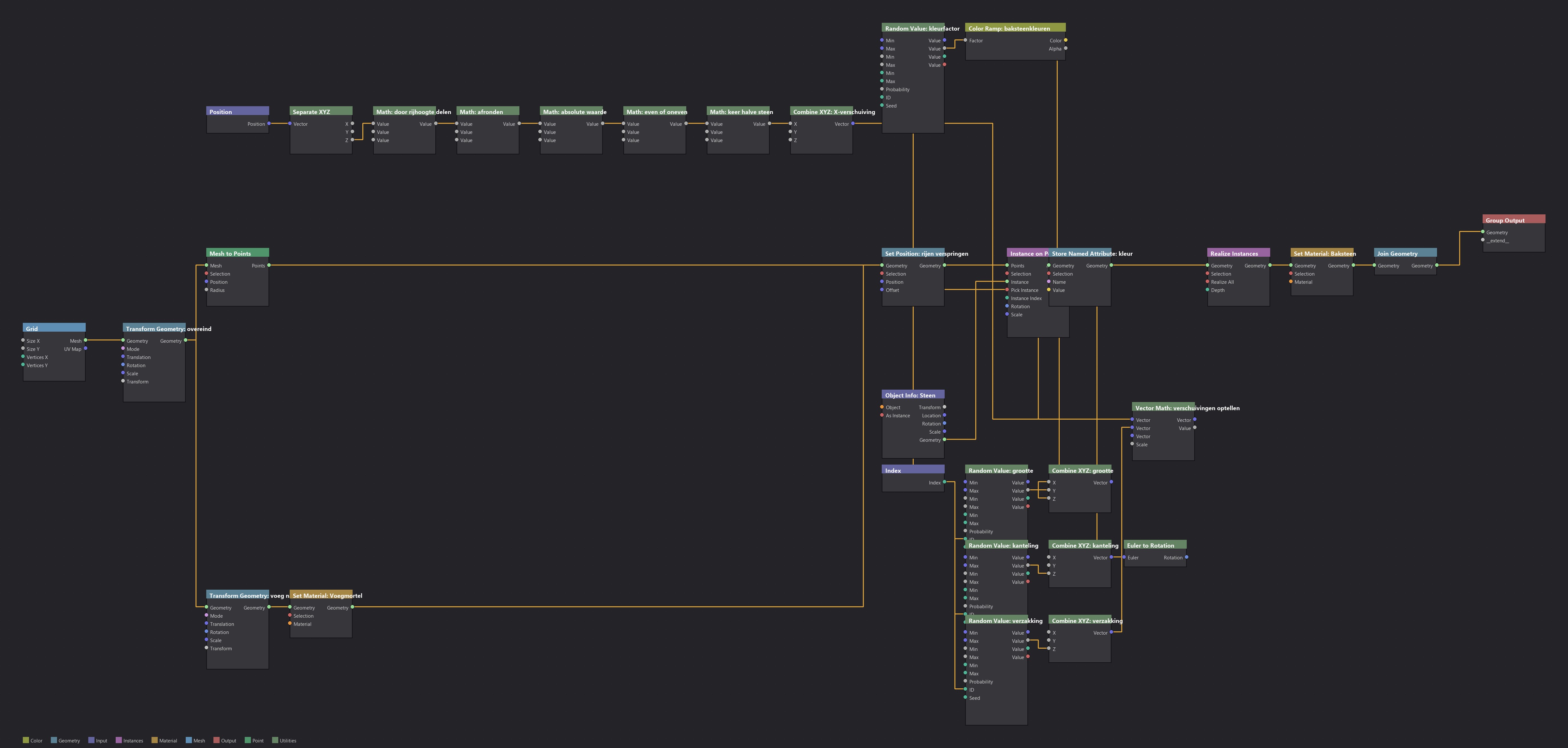Click Factor input socket on Color Ramp
The image size is (1568, 748).
965,40
